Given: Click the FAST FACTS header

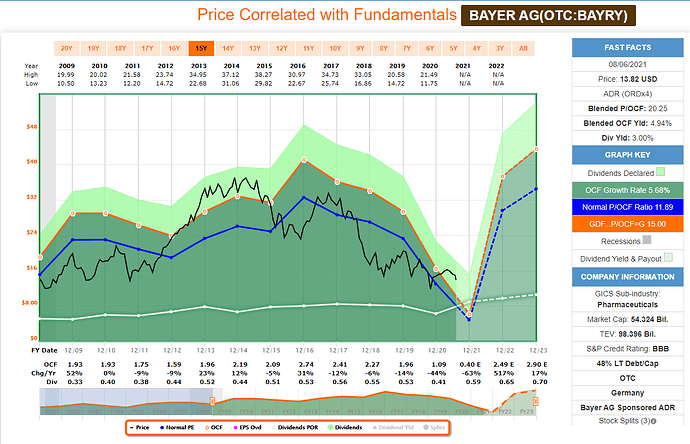Looking at the screenshot, I should [628, 48].
